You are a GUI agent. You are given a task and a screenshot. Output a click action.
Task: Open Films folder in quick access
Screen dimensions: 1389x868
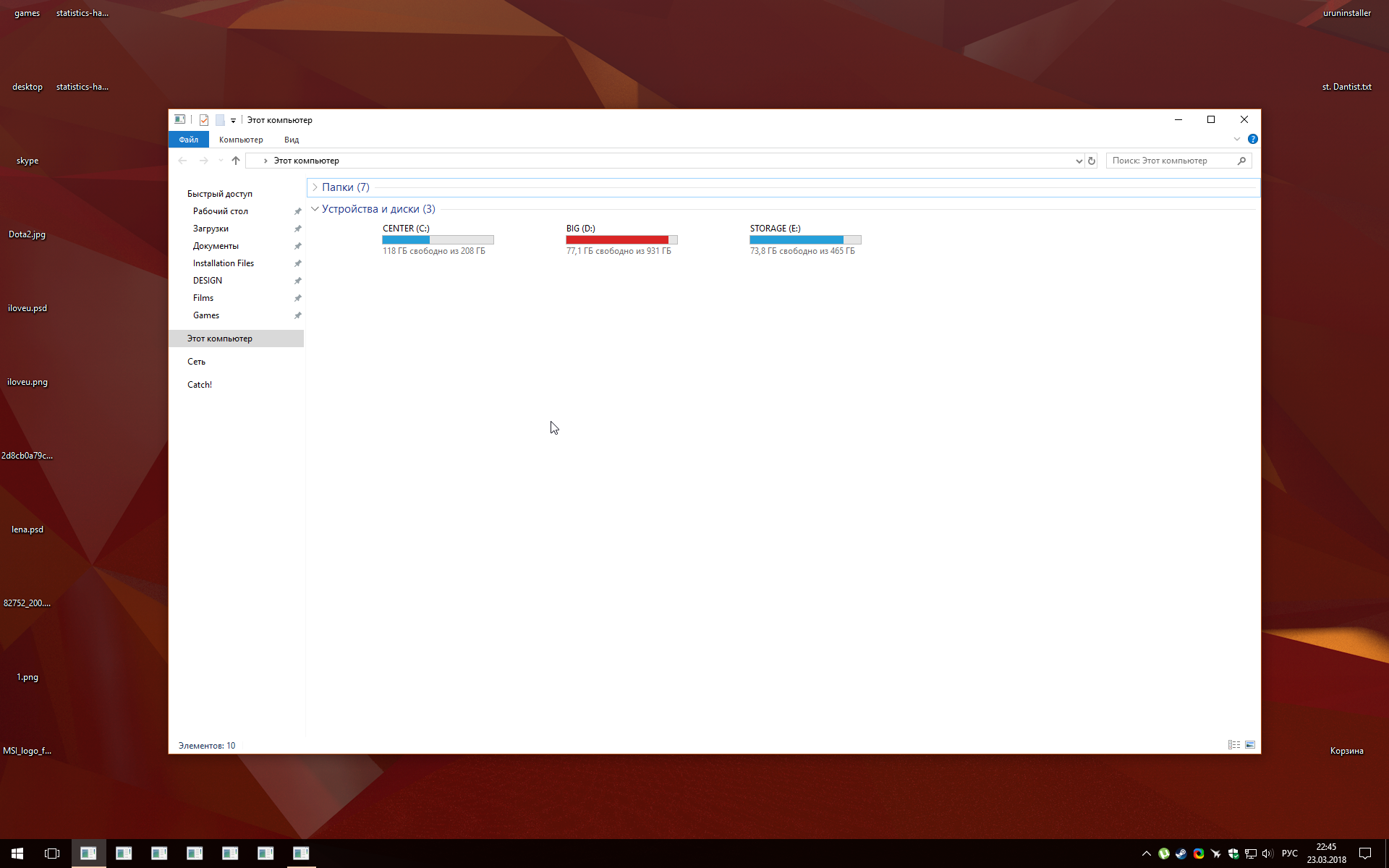click(203, 298)
